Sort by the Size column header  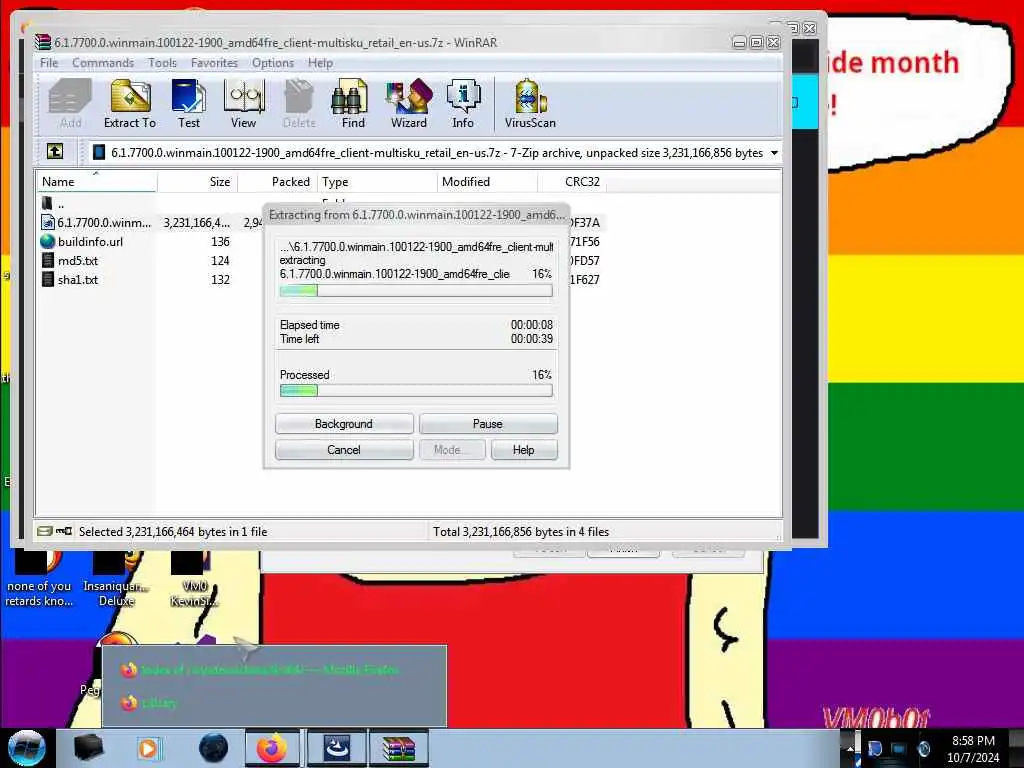197,182
